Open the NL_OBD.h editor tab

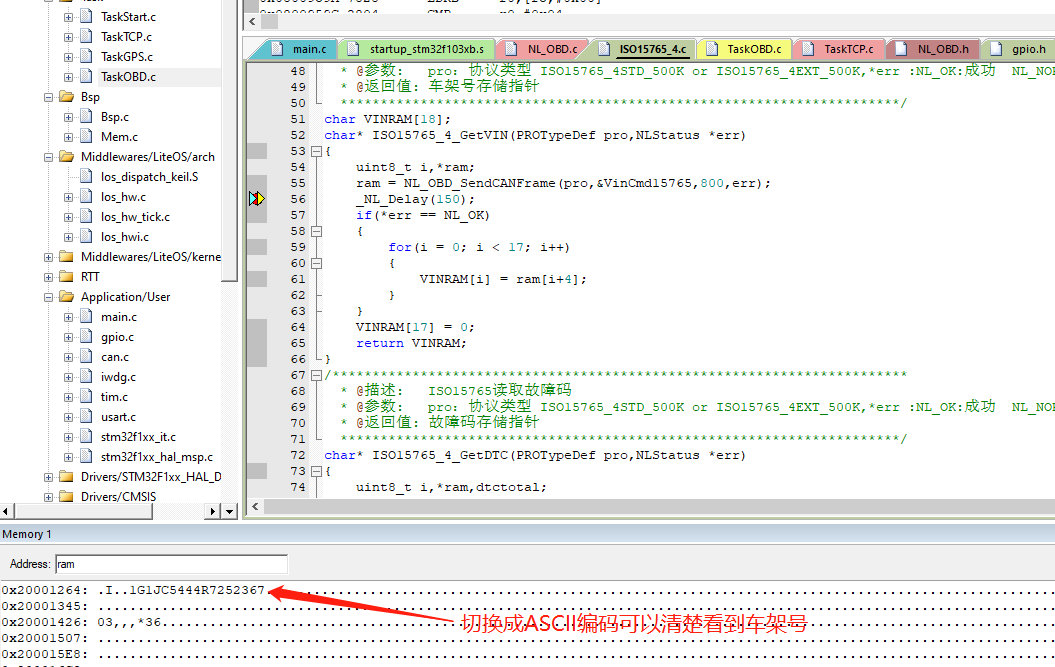(x=934, y=49)
